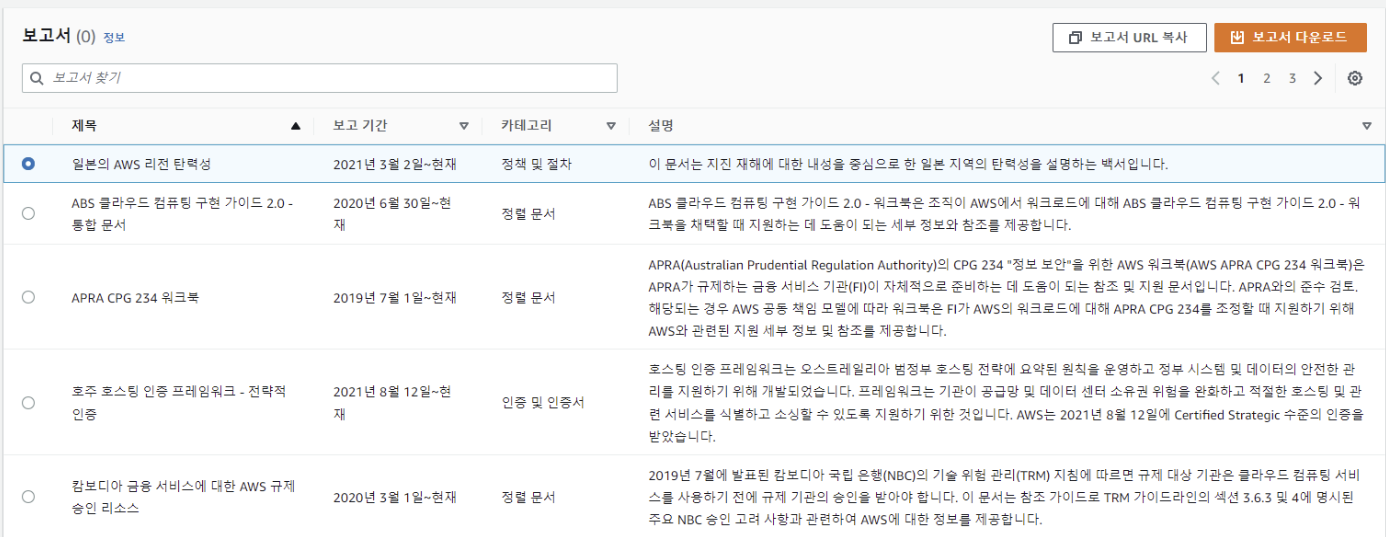Click title 캄보디아 금융 서비스에 대한 AWS 규제
Viewport: 1386px width, 537px height.
183,496
